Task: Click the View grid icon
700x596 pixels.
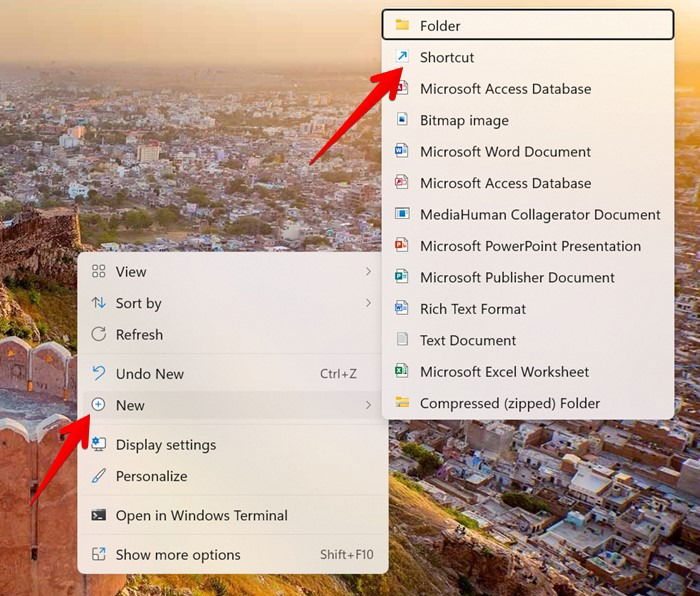Action: coord(99,271)
